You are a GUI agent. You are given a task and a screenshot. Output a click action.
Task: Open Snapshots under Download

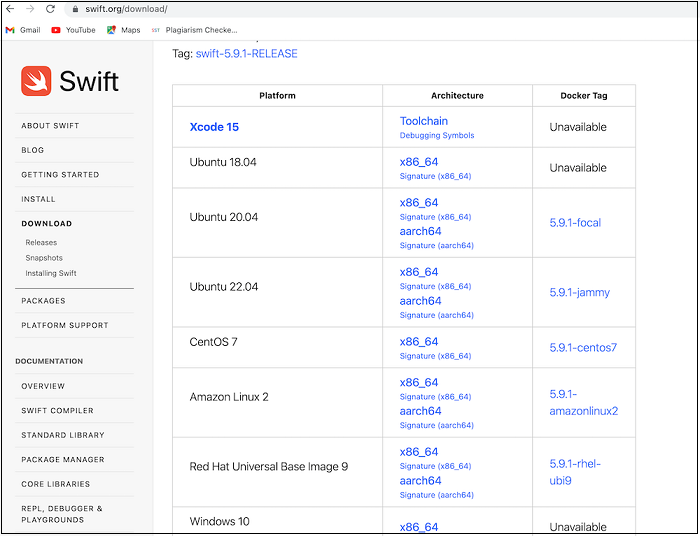tap(44, 258)
